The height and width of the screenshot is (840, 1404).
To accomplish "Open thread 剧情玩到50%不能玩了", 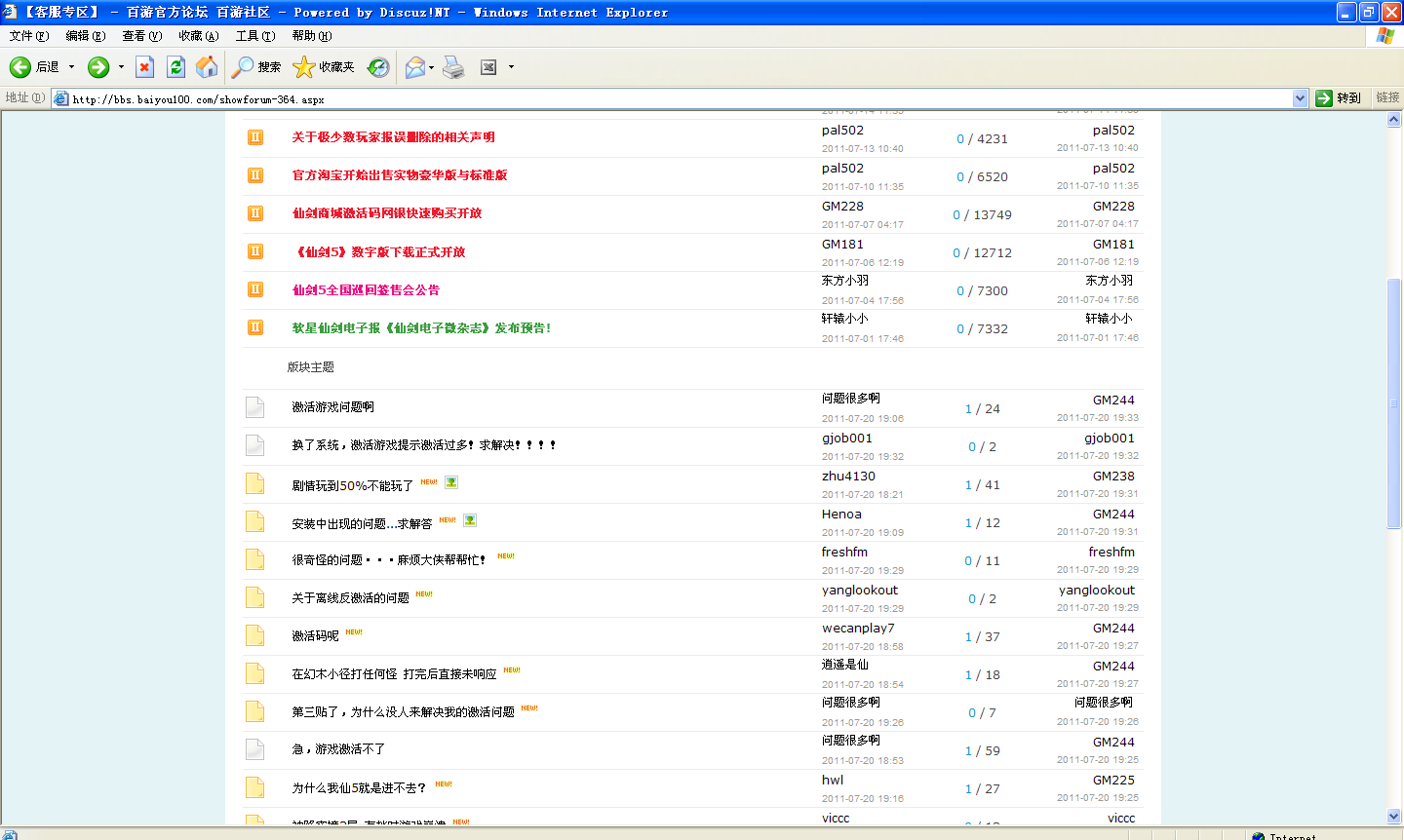I will click(x=352, y=485).
